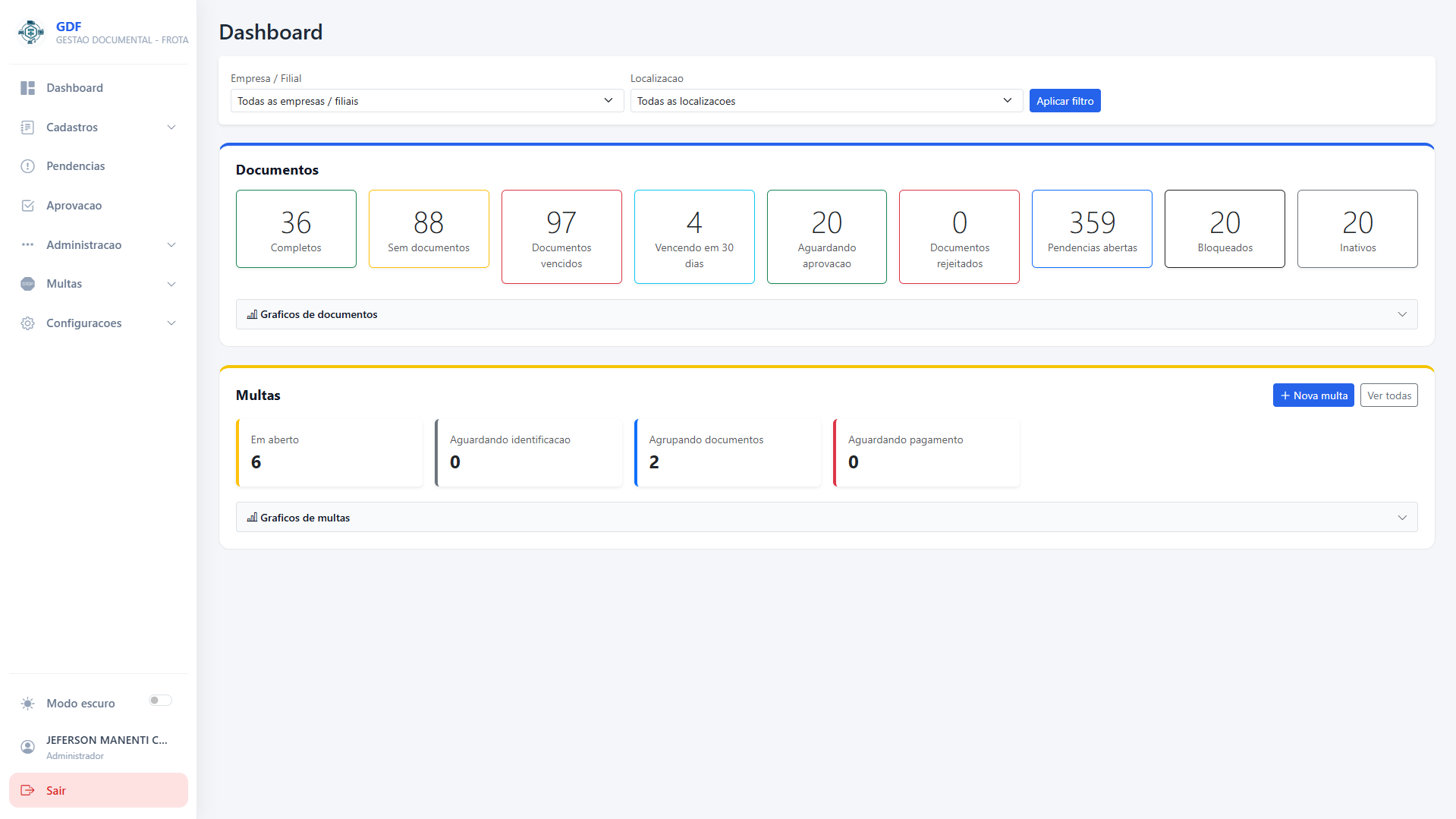This screenshot has width=1456, height=819.
Task: Click the Configuracoes gear icon
Action: 28,323
